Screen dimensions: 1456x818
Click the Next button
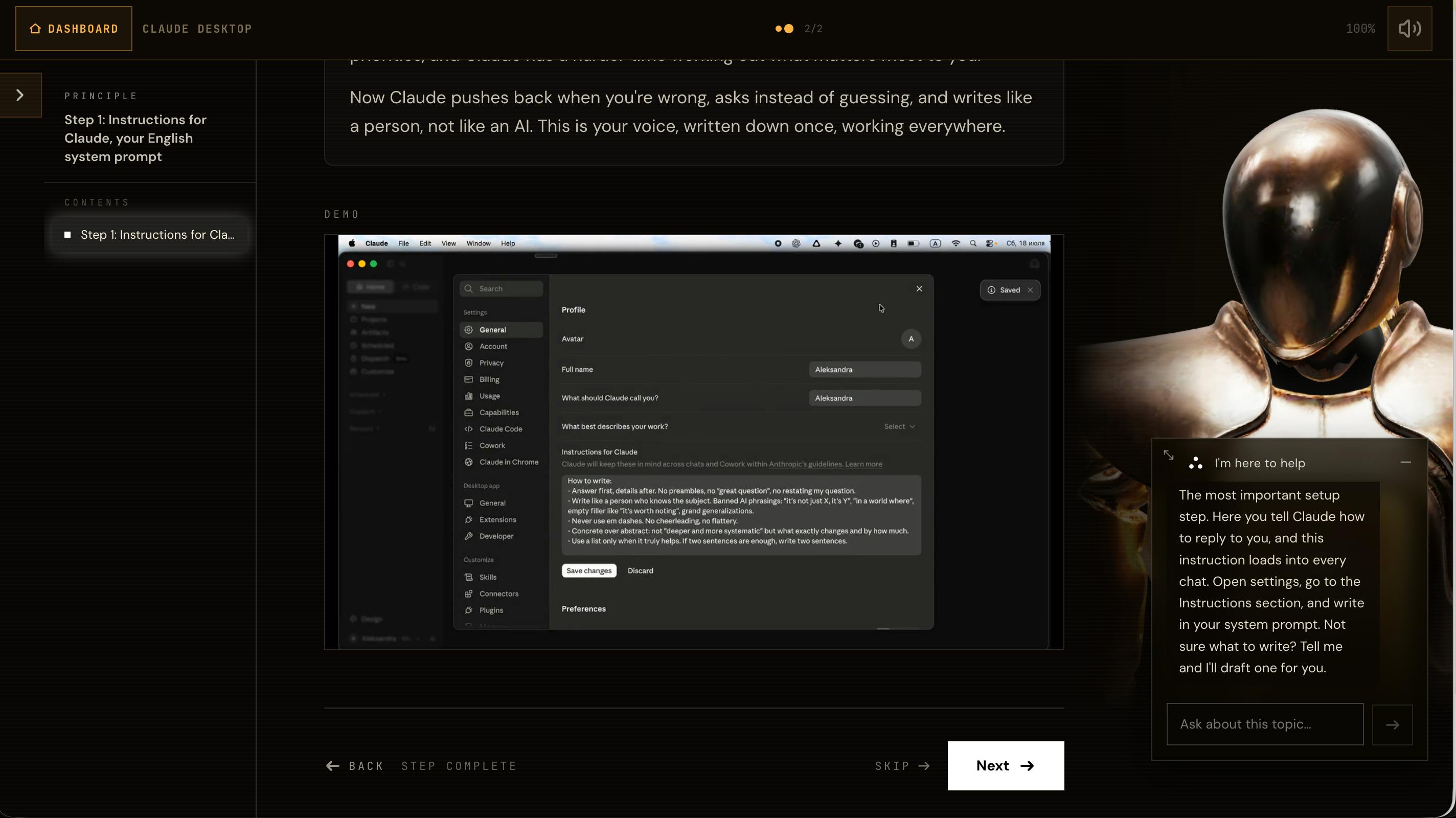(1006, 765)
